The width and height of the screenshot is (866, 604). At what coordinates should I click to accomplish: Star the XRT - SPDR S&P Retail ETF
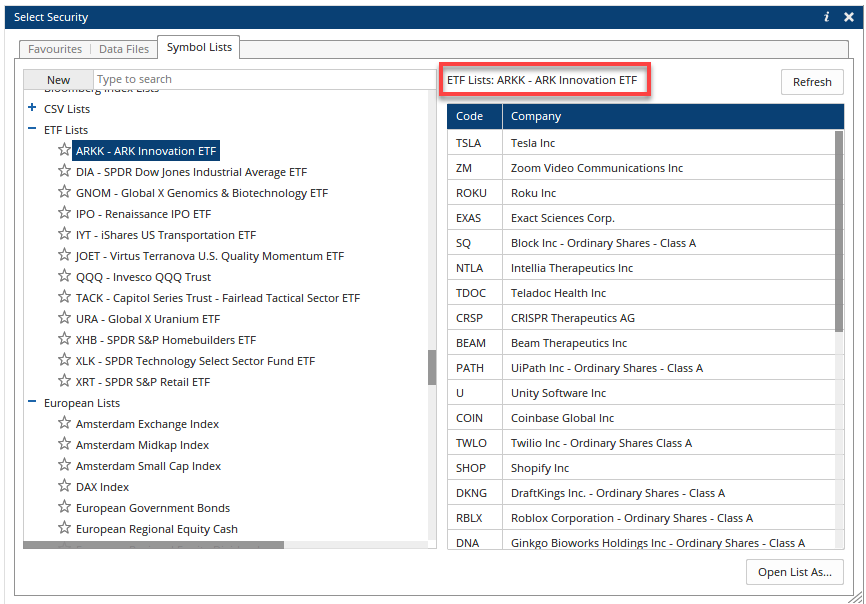tap(64, 380)
